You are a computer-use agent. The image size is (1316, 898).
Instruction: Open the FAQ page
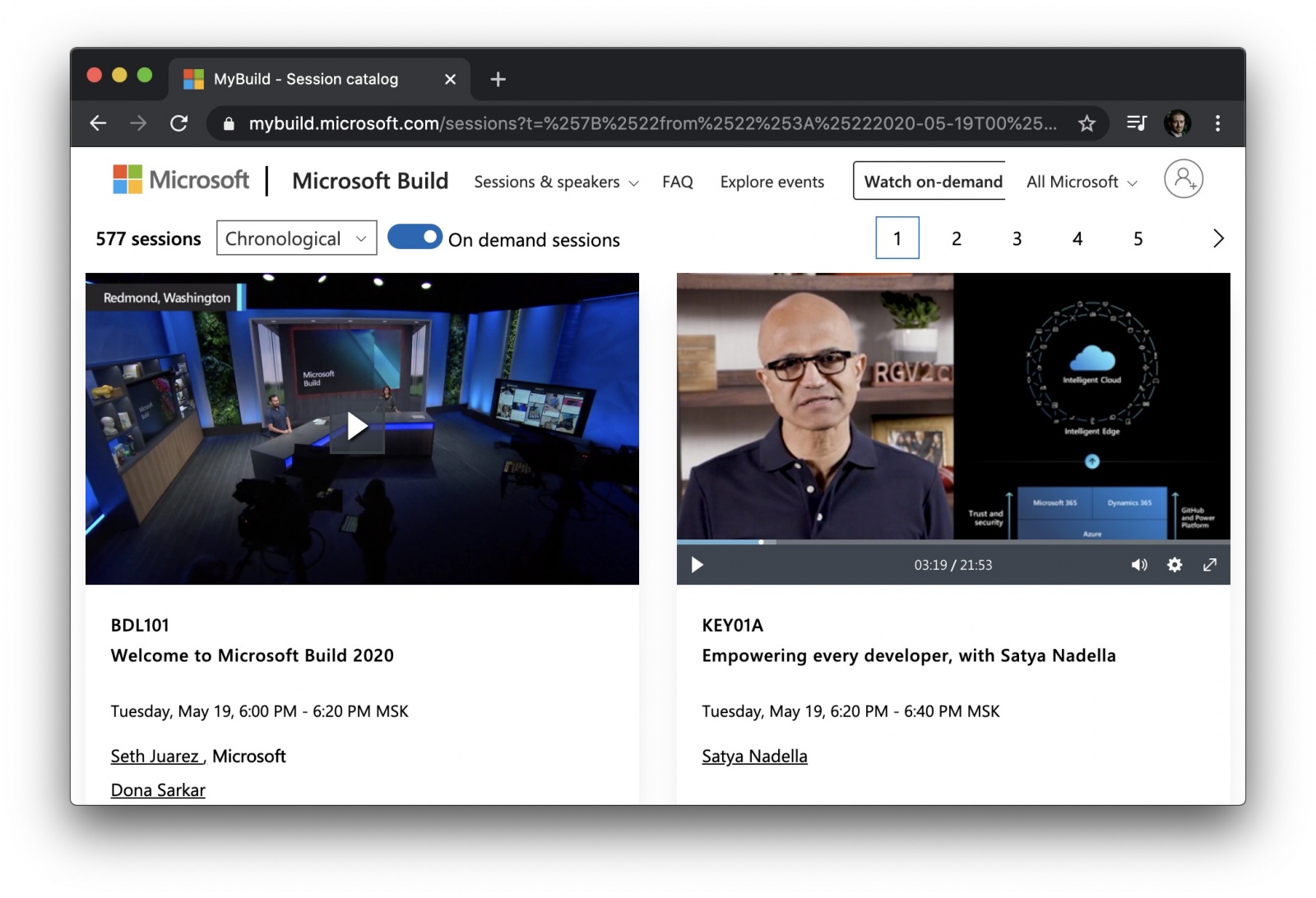click(x=678, y=182)
